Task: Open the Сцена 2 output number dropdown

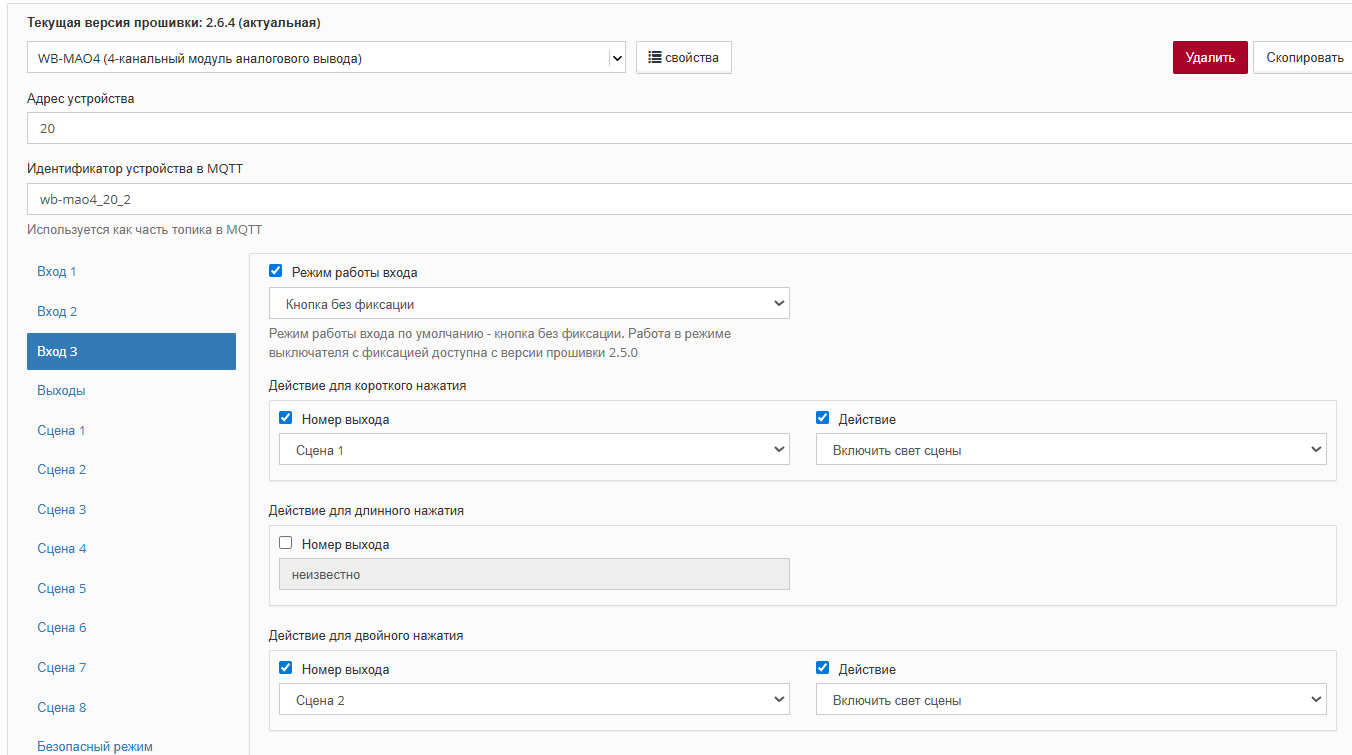Action: coord(534,700)
